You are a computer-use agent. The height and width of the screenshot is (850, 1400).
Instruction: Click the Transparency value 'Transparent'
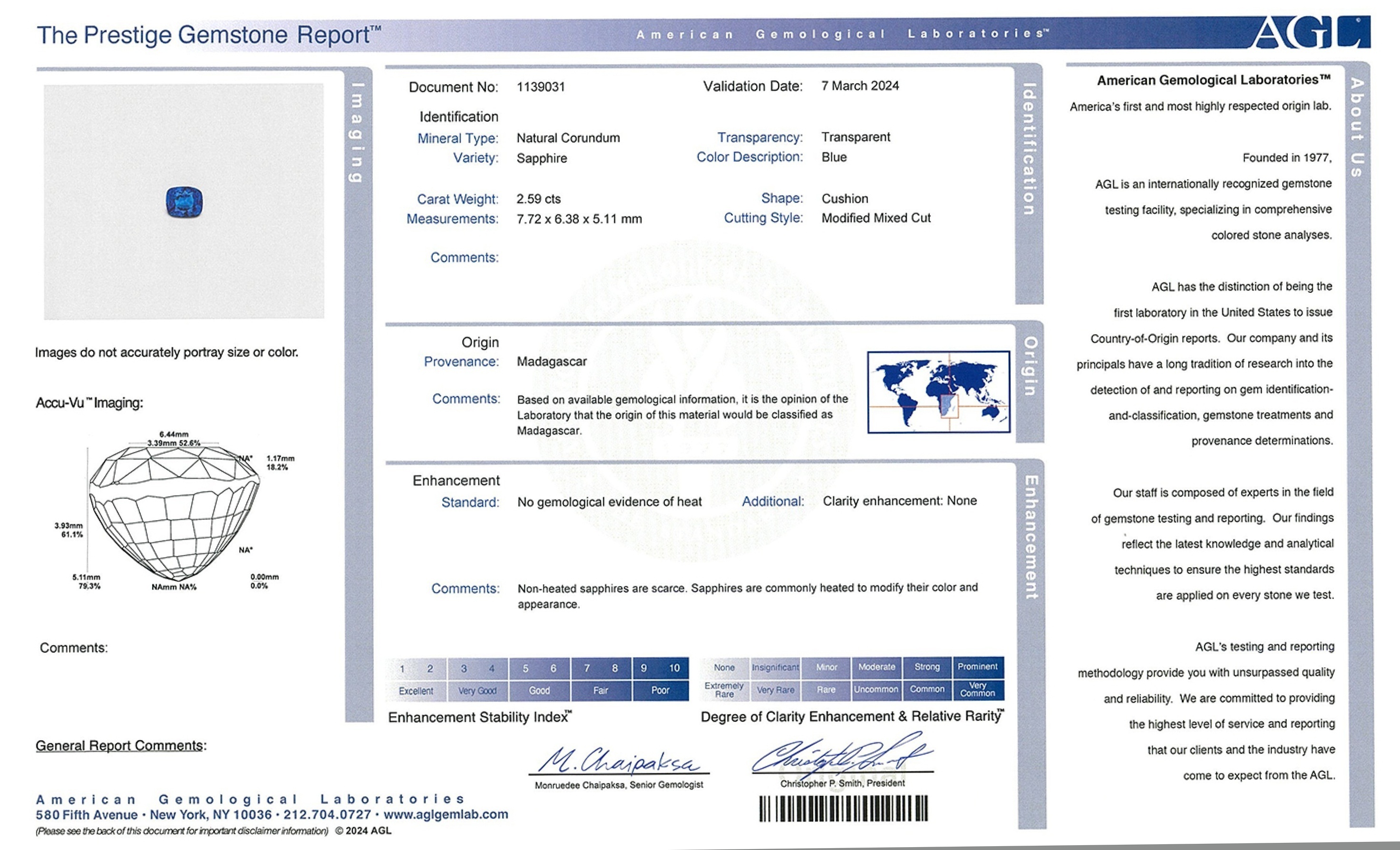(856, 137)
